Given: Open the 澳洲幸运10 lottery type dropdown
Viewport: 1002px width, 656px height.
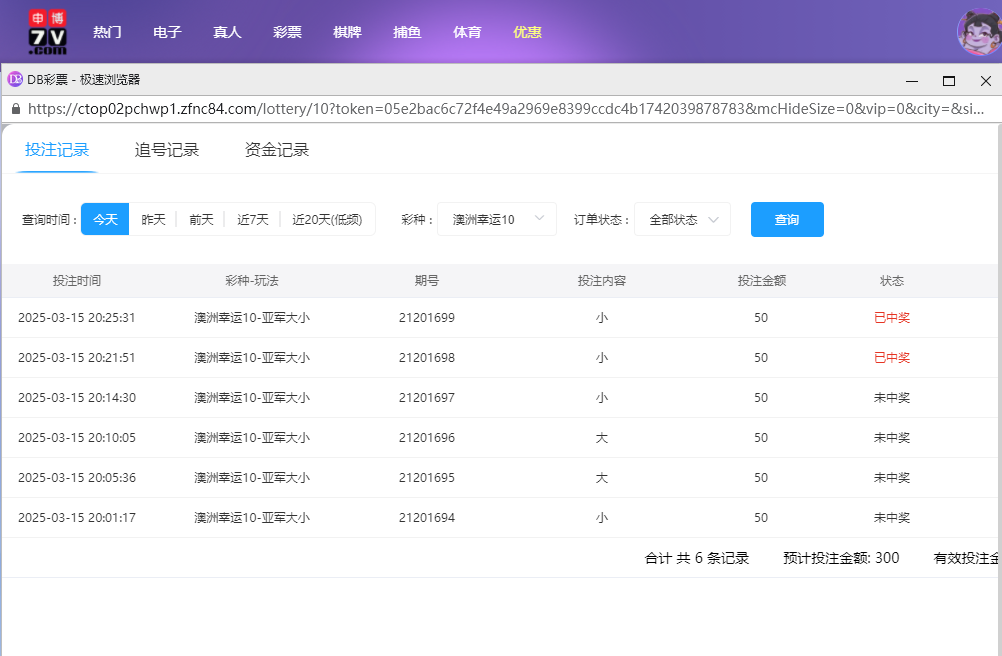Looking at the screenshot, I should 498,218.
